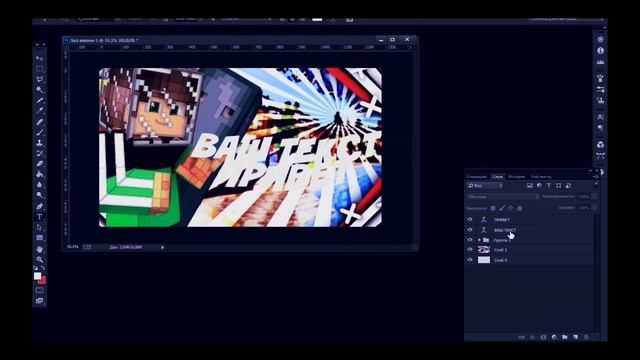Image resolution: width=640 pixels, height=360 pixels.
Task: Click the background red color swatch
Action: [x=42, y=281]
